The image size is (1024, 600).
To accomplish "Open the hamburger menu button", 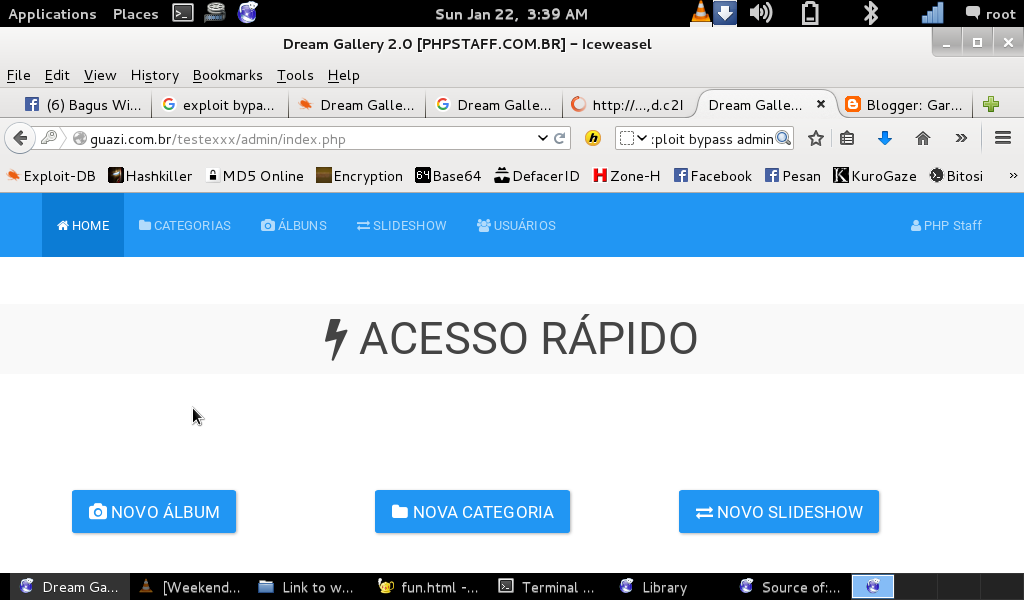I will pos(1003,138).
